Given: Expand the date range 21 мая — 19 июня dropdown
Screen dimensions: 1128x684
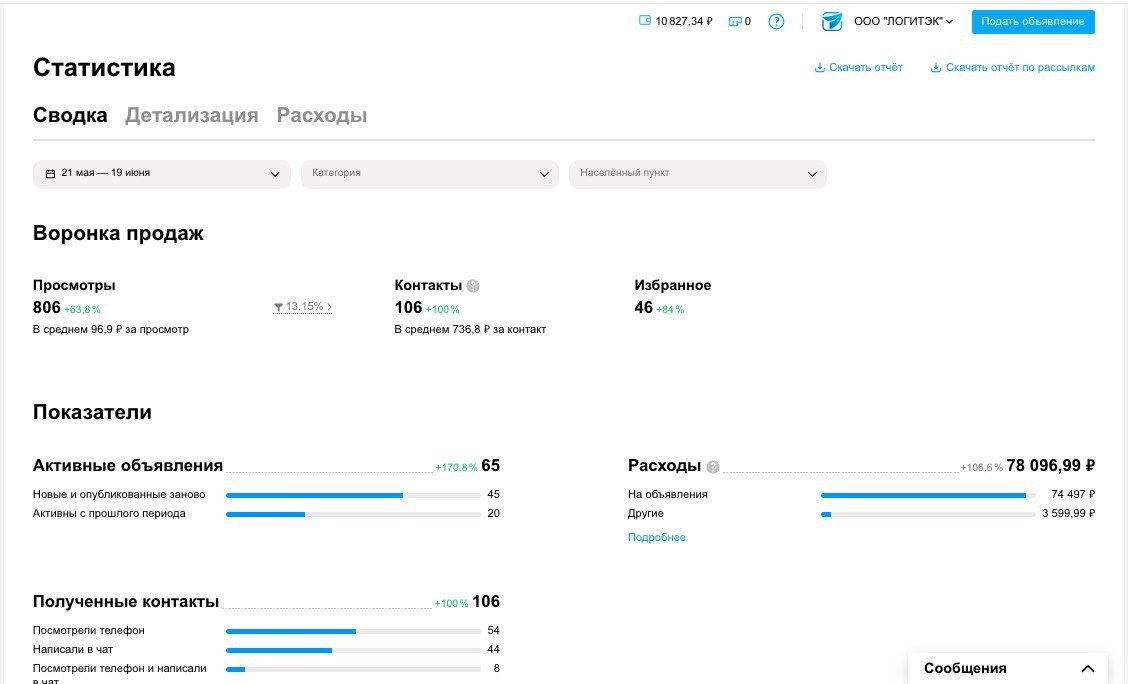Looking at the screenshot, I should click(162, 174).
